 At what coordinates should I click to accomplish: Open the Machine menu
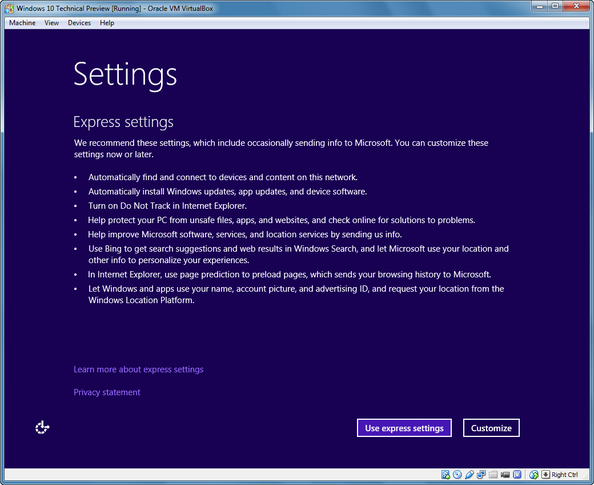(22, 23)
